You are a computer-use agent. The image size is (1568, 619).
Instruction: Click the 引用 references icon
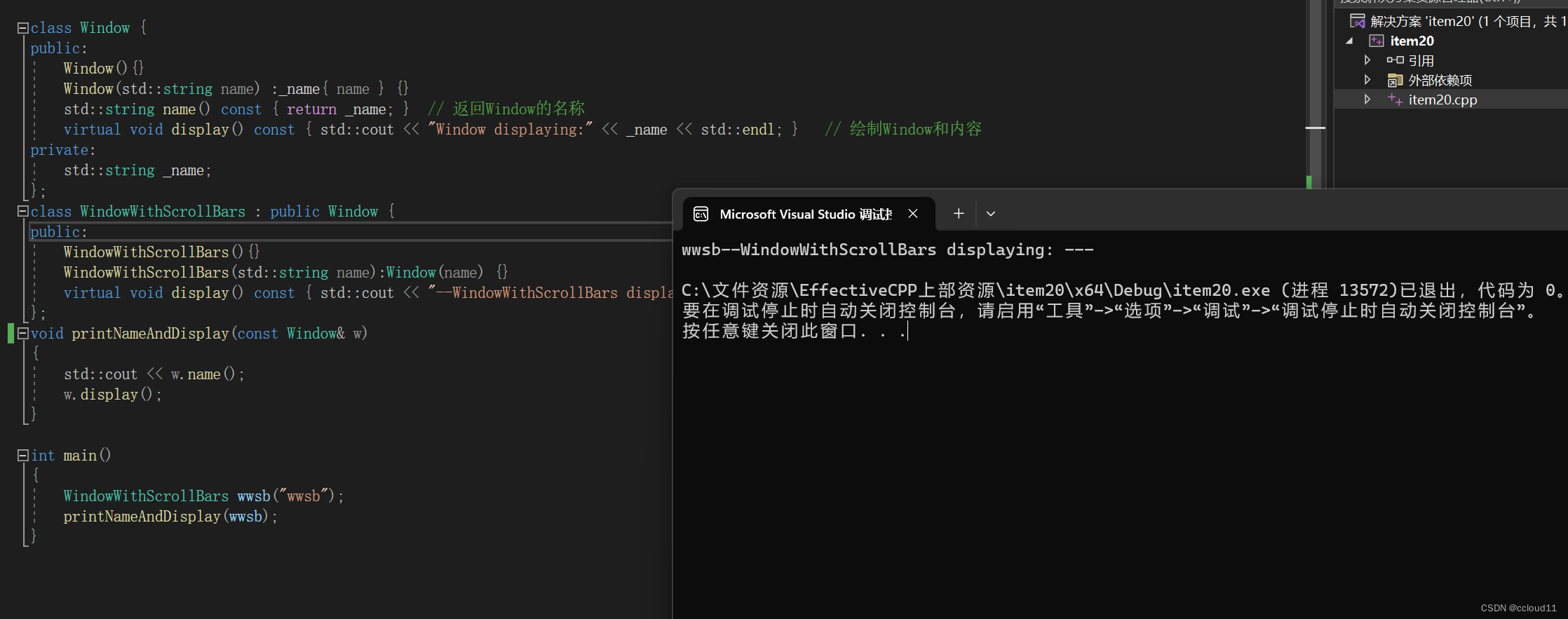pyautogui.click(x=1395, y=60)
